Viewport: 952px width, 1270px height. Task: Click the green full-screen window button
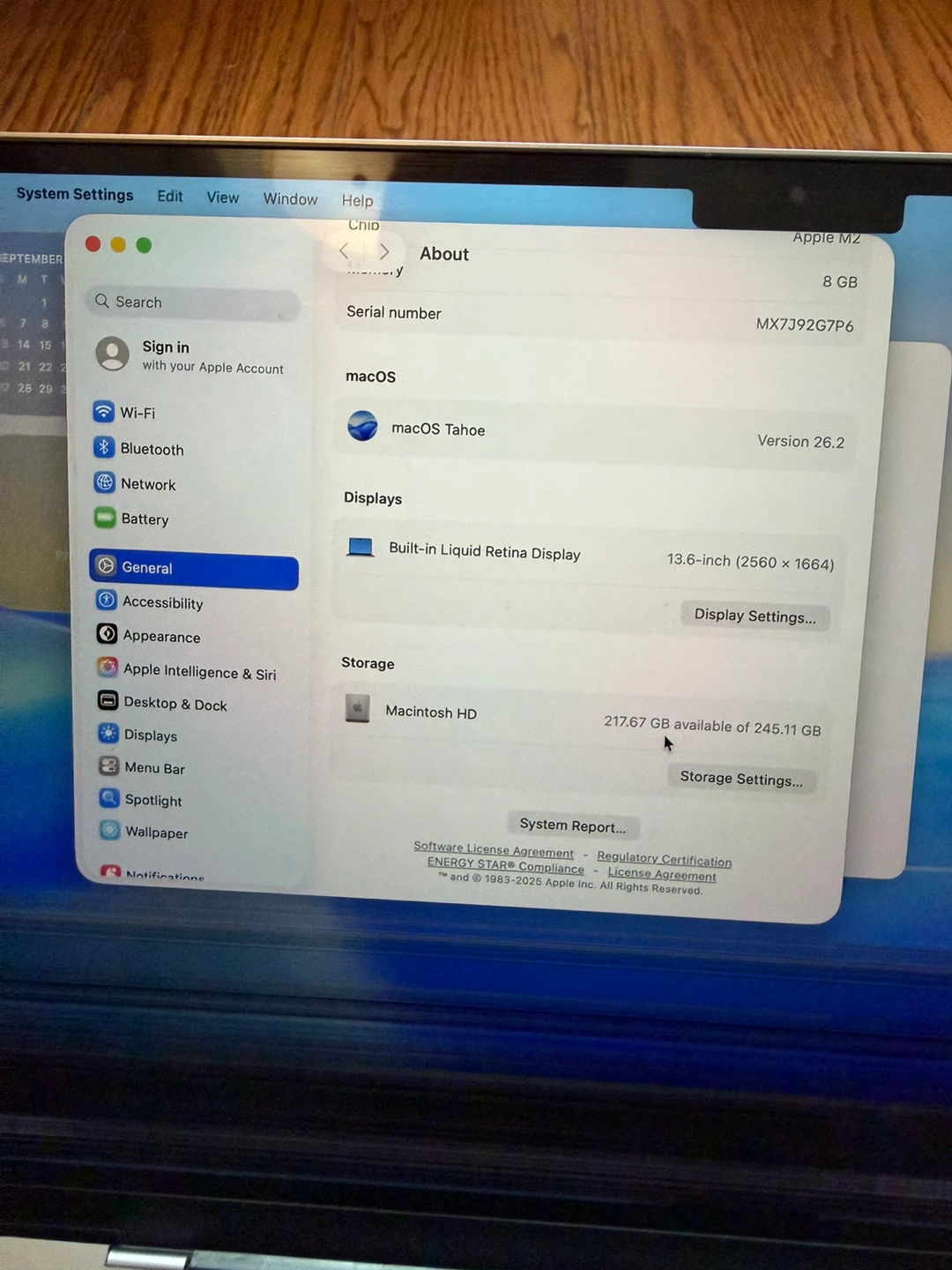(144, 245)
